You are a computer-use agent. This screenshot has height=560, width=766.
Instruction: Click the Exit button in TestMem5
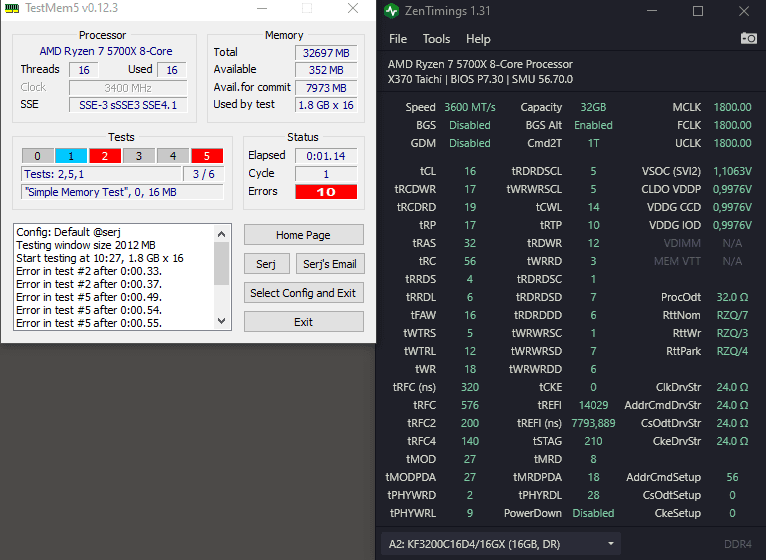303,322
